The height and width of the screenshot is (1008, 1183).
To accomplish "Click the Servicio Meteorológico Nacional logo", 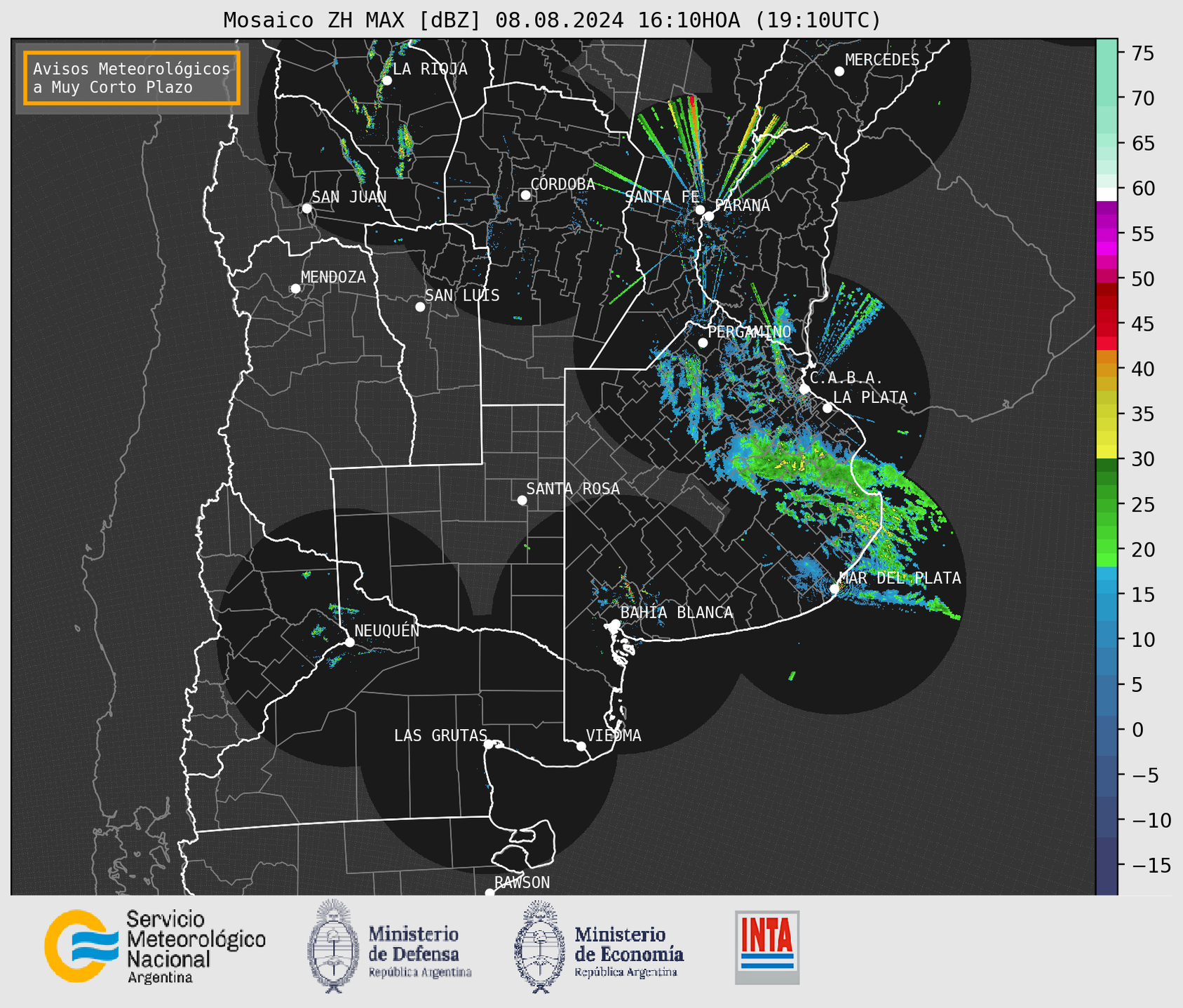I will pos(155,946).
